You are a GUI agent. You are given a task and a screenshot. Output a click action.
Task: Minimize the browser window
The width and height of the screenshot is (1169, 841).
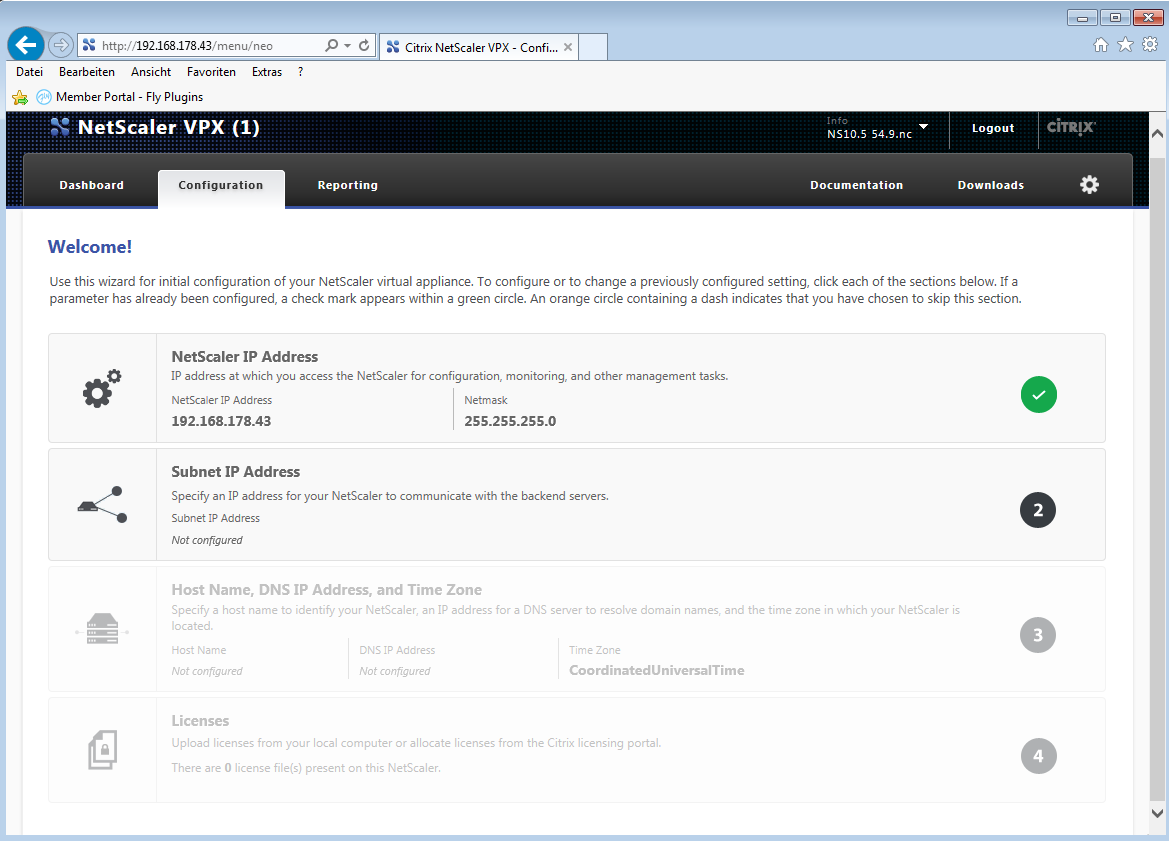pos(1083,17)
